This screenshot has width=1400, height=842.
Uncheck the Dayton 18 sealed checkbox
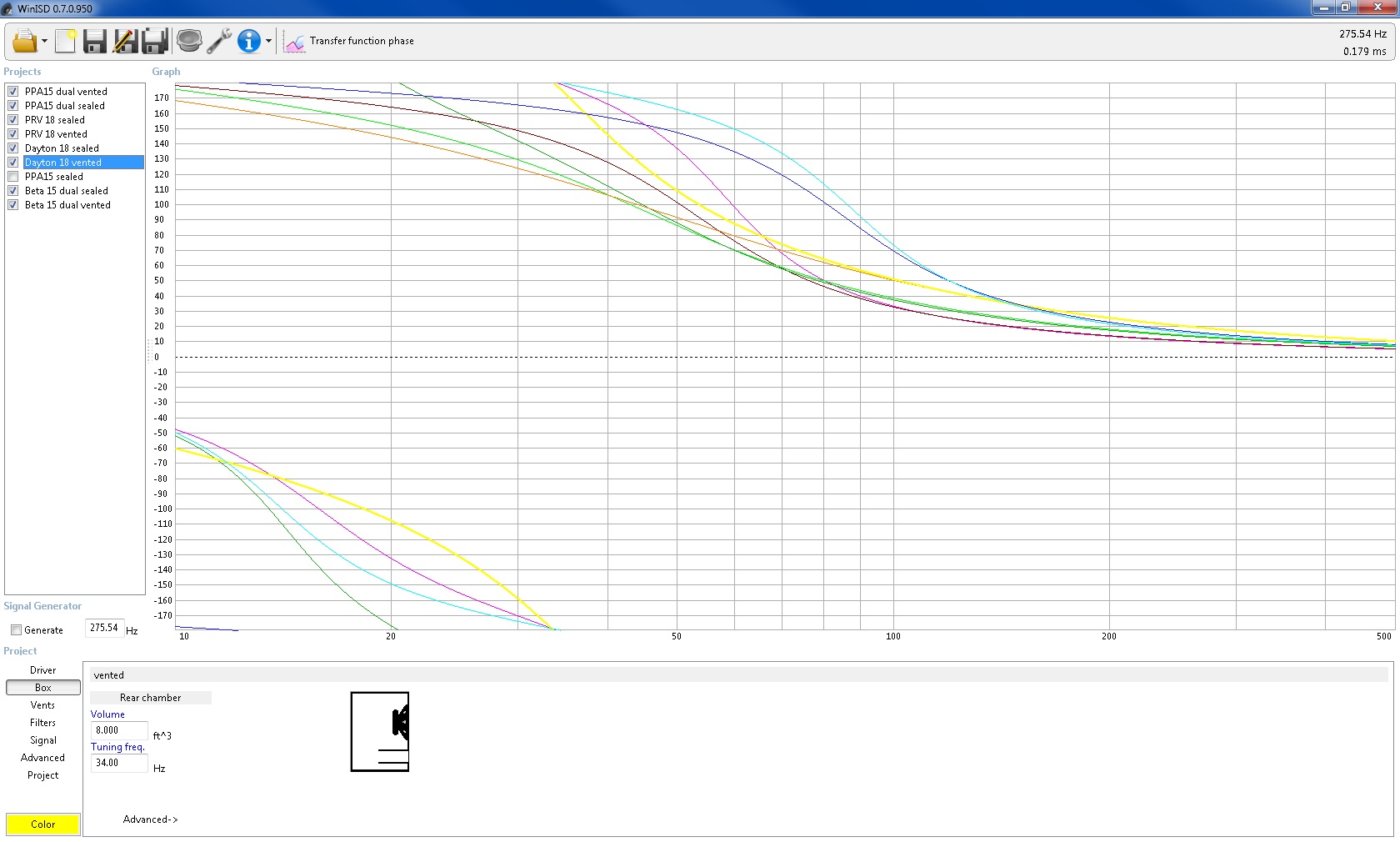(13, 148)
